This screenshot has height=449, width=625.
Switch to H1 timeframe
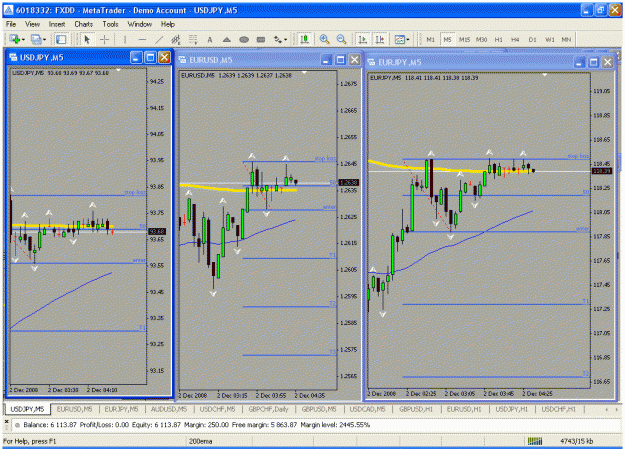pos(499,39)
